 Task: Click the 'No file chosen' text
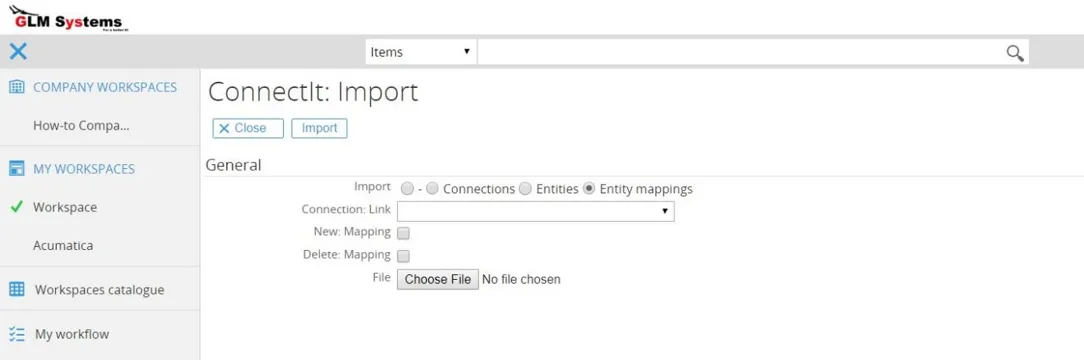click(x=521, y=280)
